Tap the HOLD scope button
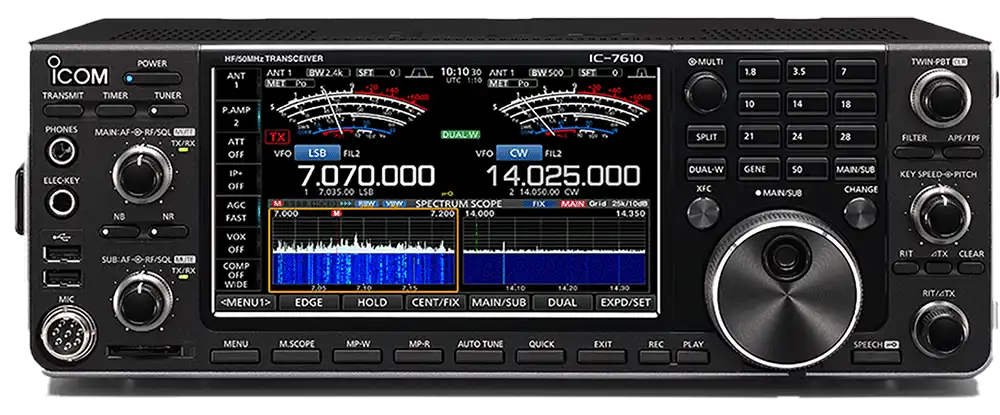Viewport: 1000px width, 415px height. pos(371,301)
